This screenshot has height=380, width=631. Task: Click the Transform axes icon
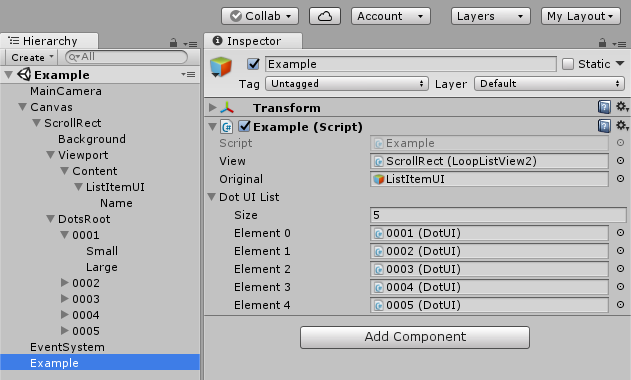[x=227, y=107]
